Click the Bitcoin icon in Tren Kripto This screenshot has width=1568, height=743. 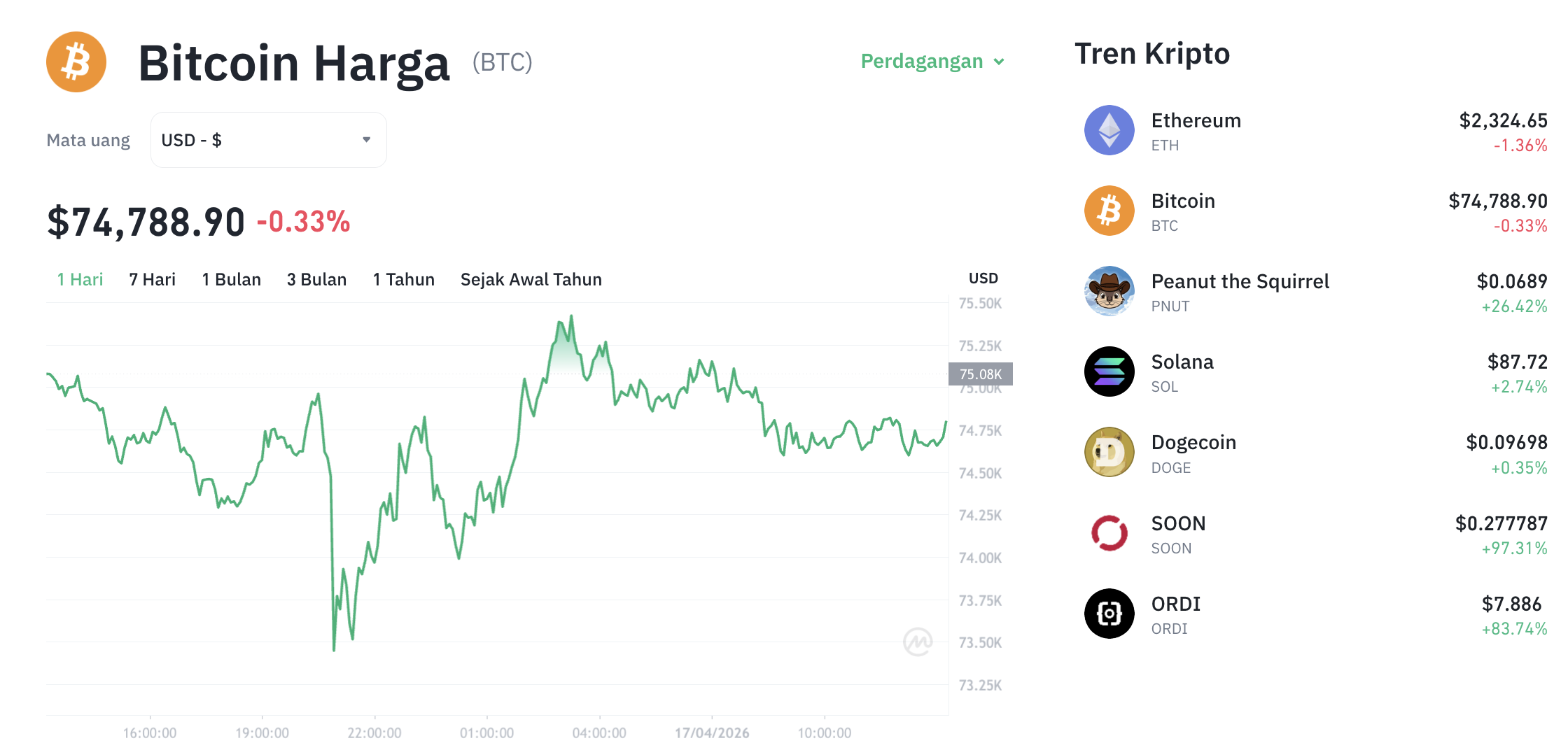click(1108, 210)
